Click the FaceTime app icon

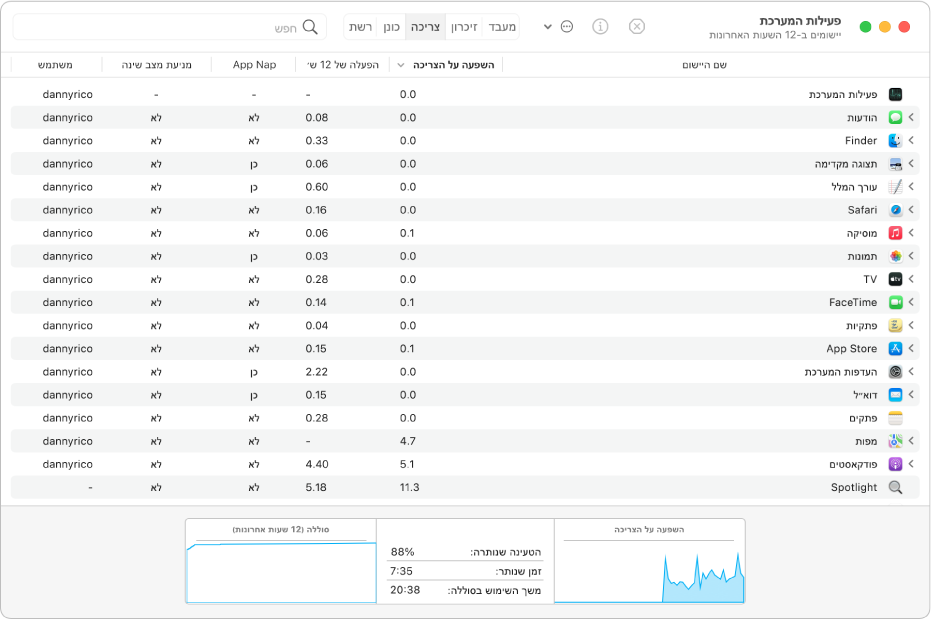click(895, 303)
